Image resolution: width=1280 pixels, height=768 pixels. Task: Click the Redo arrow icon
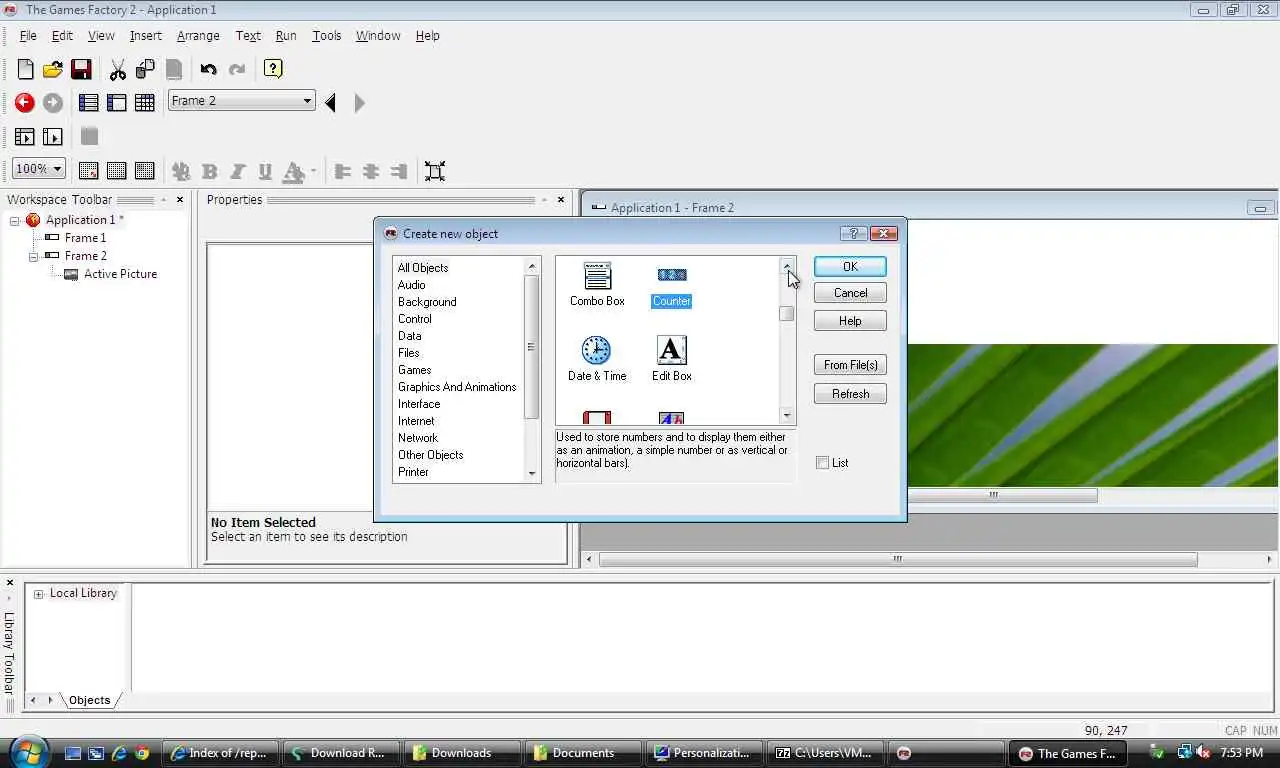pyautogui.click(x=237, y=69)
